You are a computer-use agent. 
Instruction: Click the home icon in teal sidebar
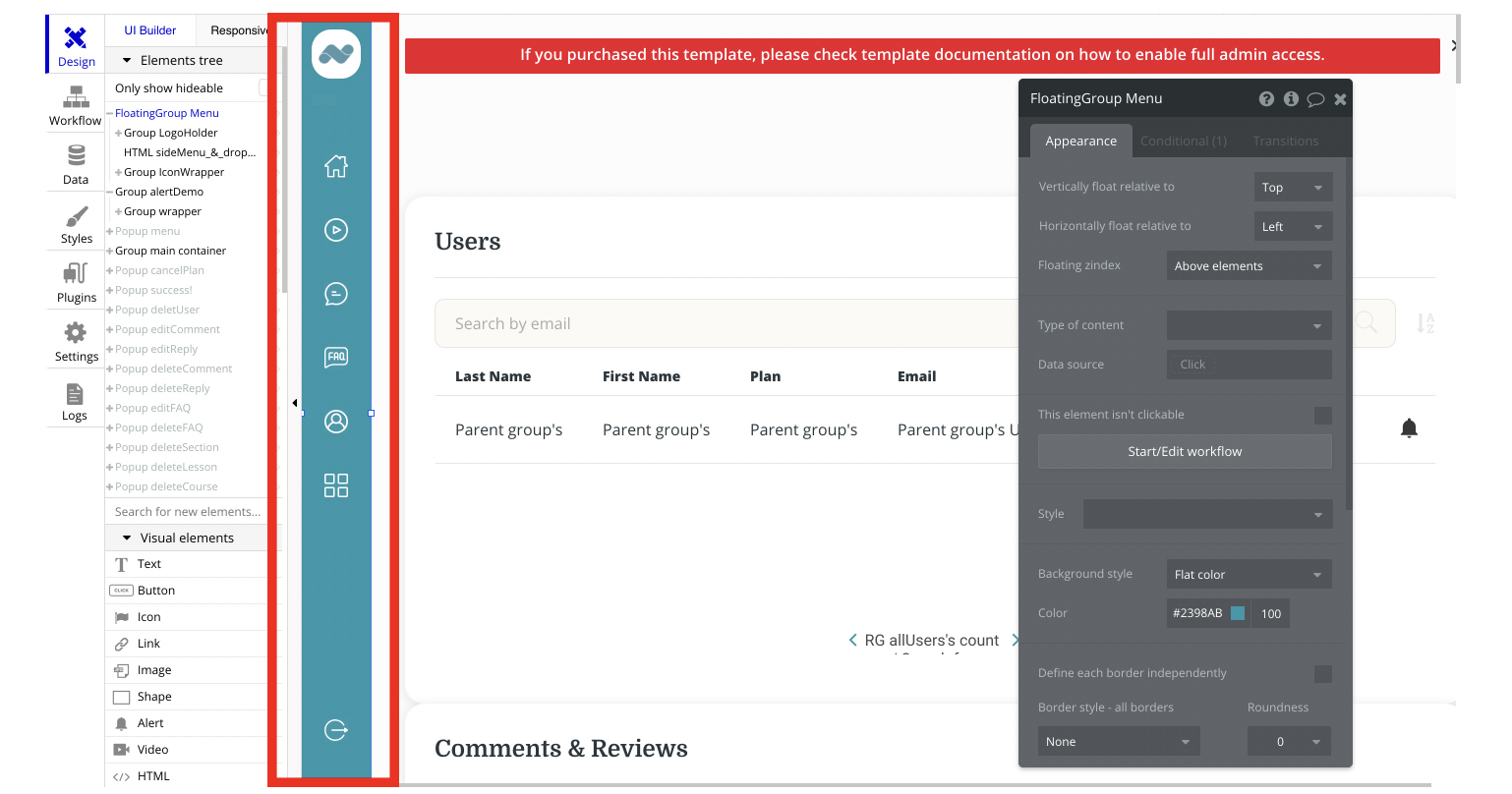click(x=336, y=166)
